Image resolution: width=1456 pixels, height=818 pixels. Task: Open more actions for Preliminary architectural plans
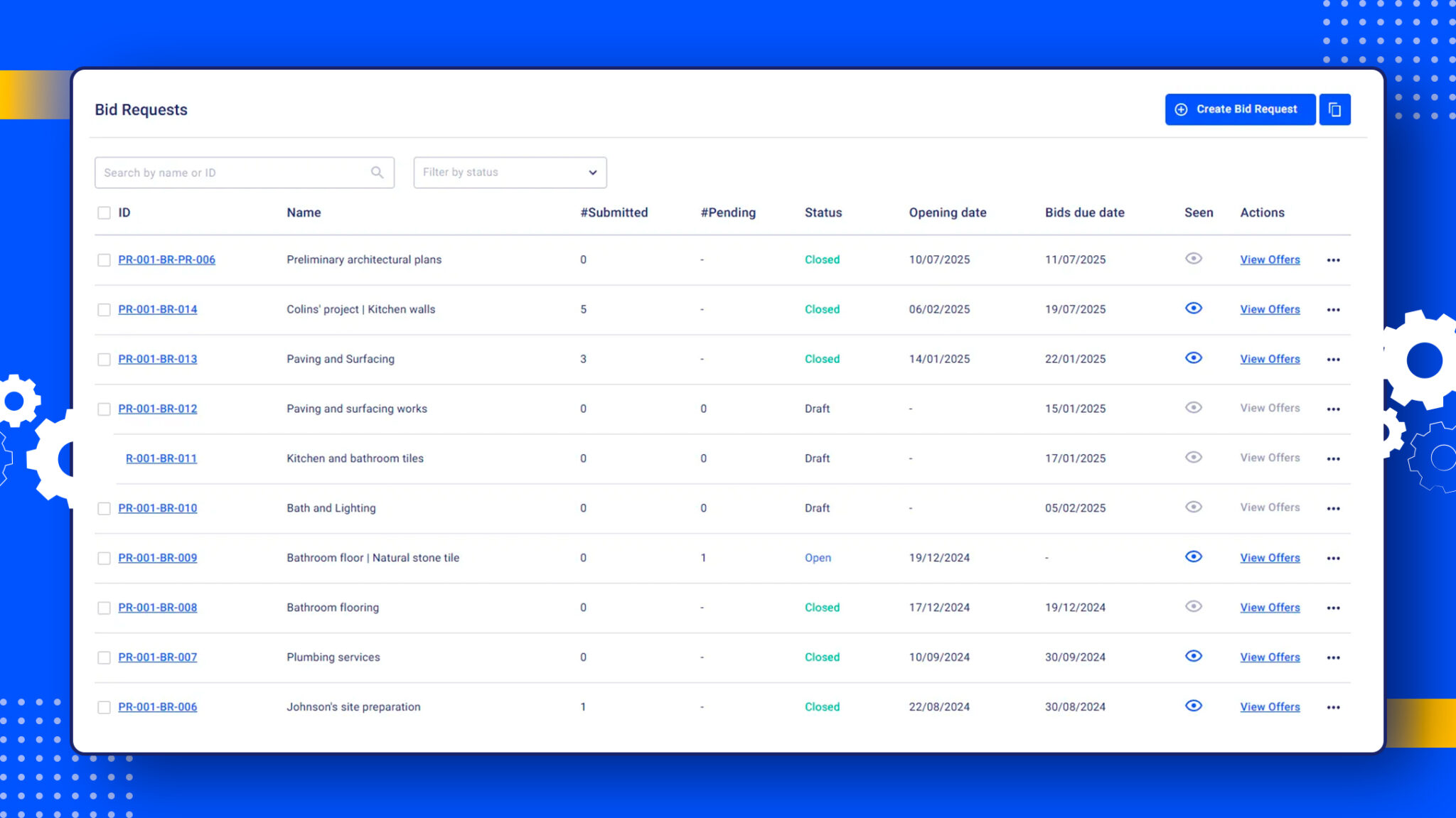[1333, 260]
